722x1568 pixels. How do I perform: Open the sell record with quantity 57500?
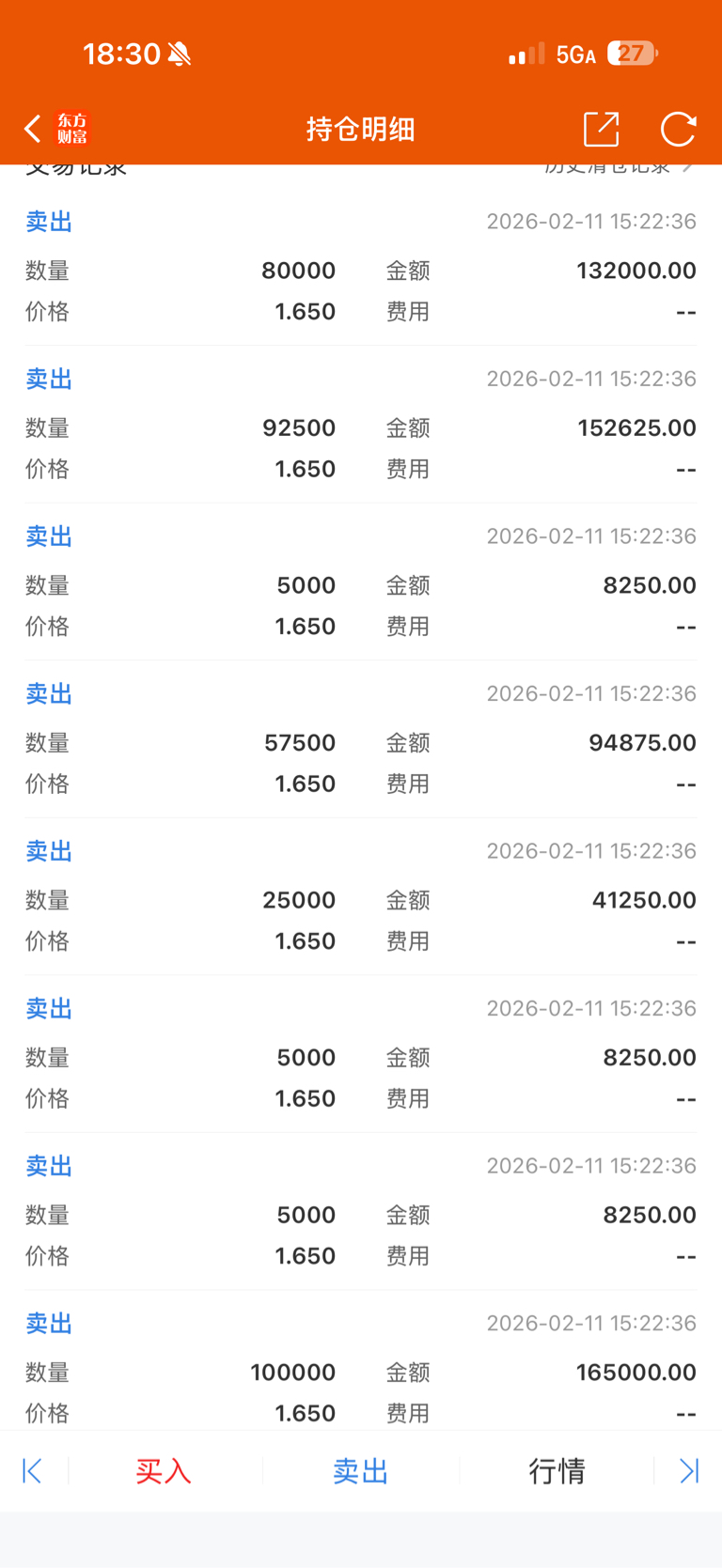[361, 742]
